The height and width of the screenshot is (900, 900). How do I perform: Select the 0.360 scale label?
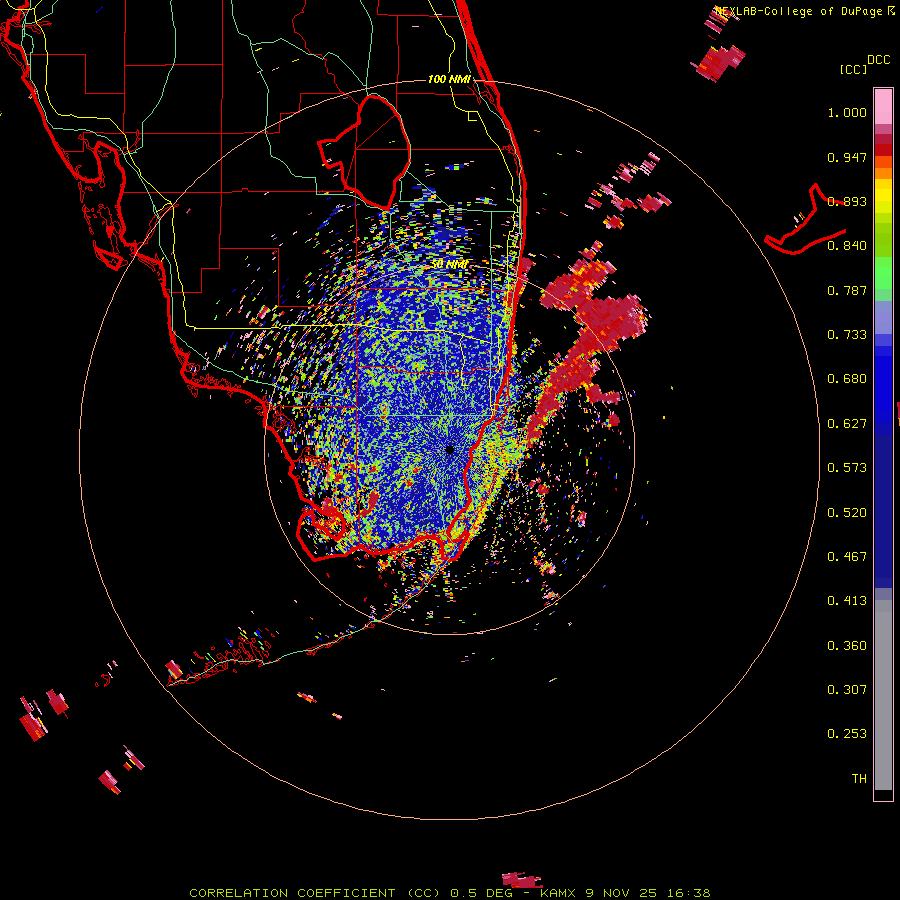click(x=847, y=646)
